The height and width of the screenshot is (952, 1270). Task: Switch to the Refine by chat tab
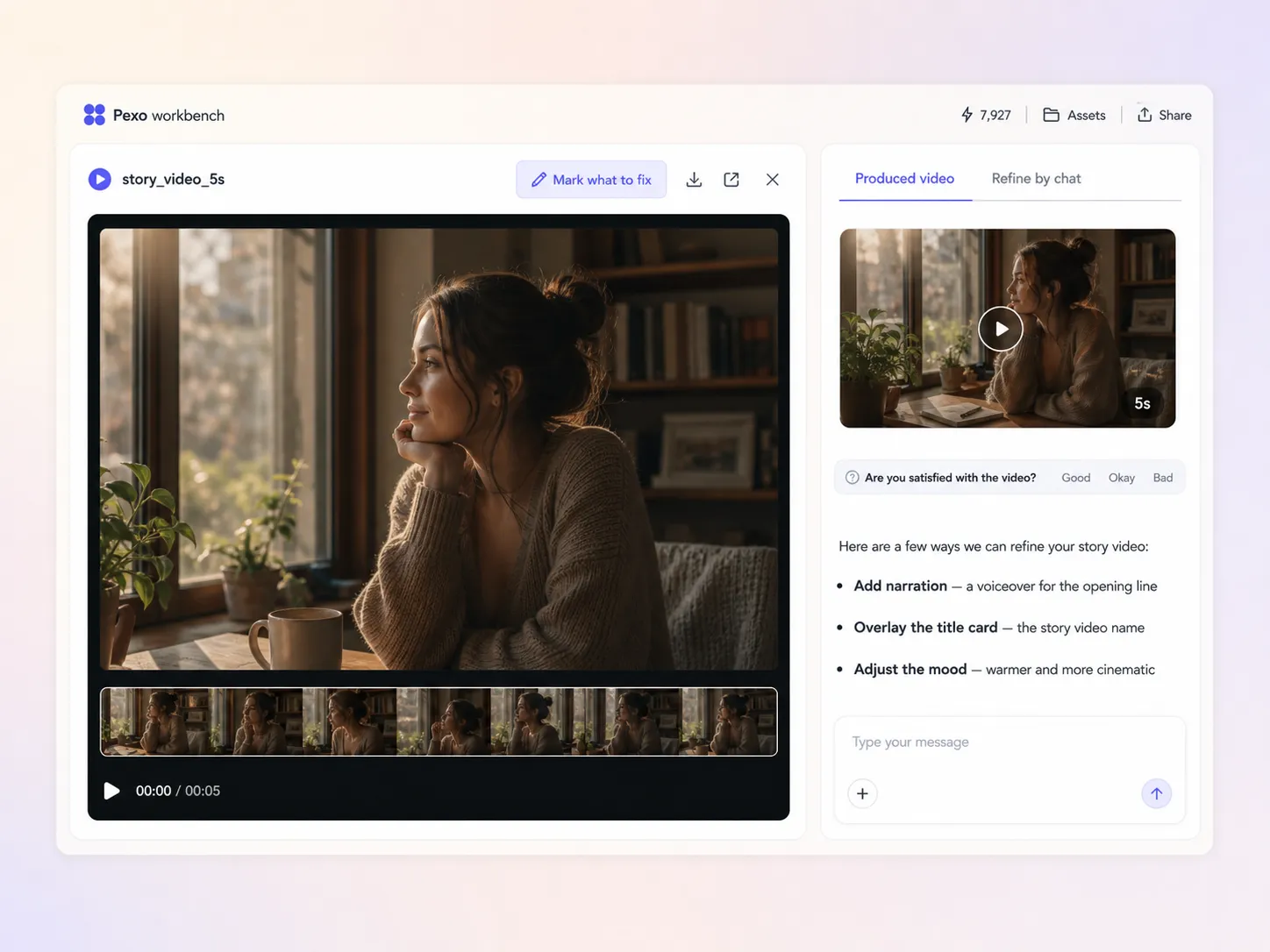click(1036, 178)
